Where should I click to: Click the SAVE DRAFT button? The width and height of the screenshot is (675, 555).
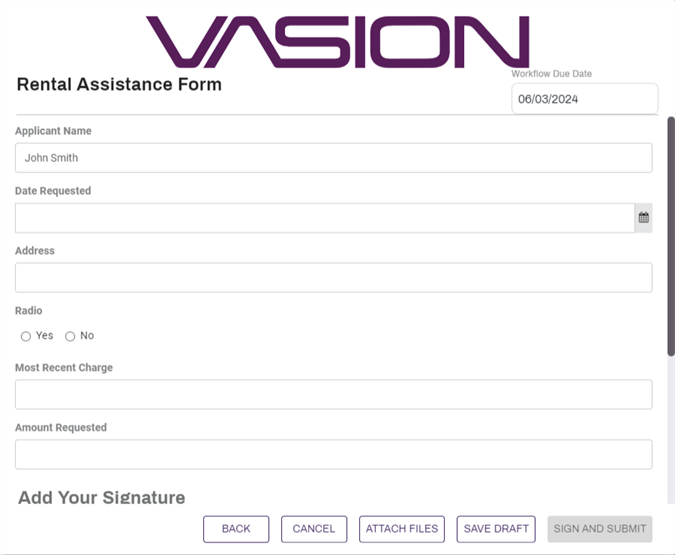pos(496,529)
